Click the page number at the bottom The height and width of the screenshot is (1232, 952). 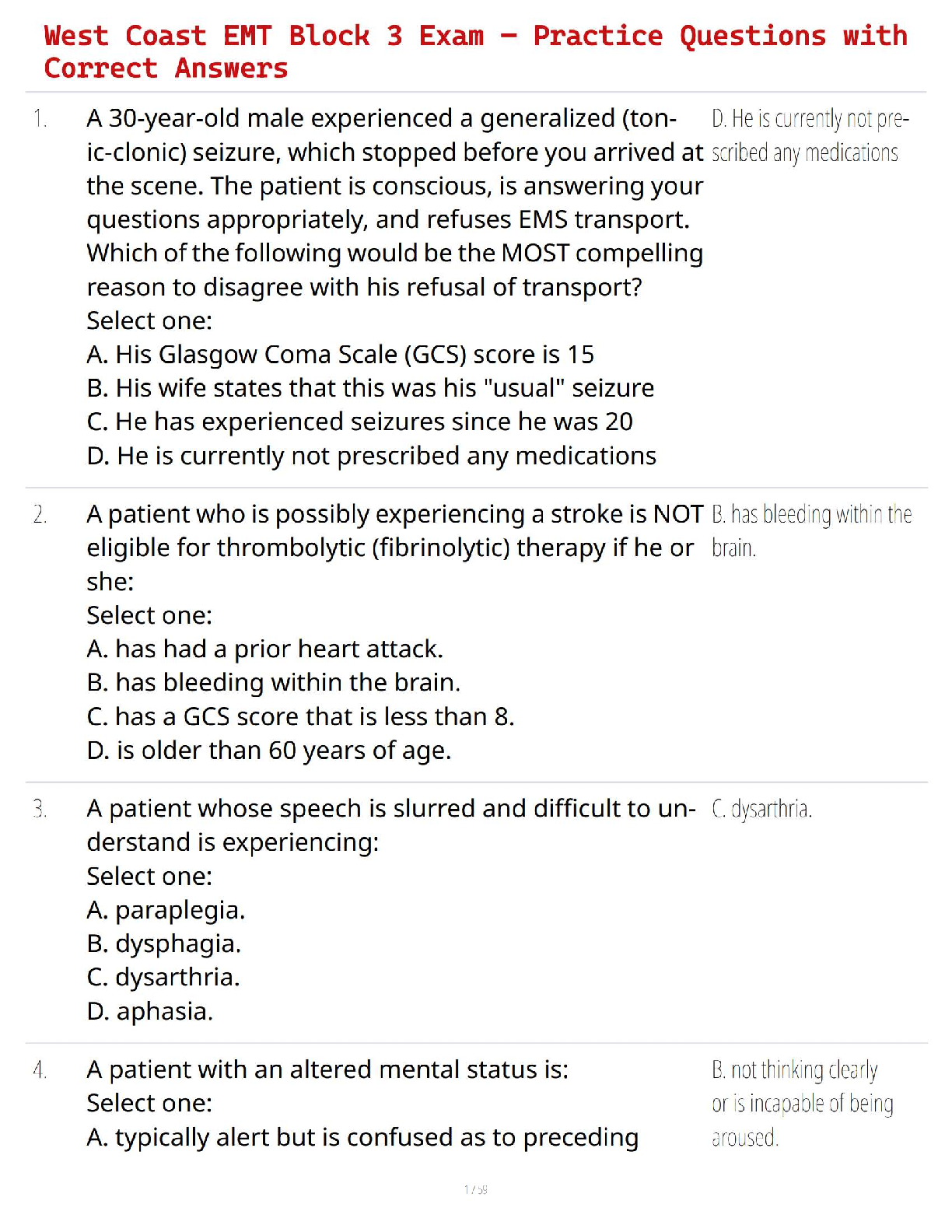475,1189
